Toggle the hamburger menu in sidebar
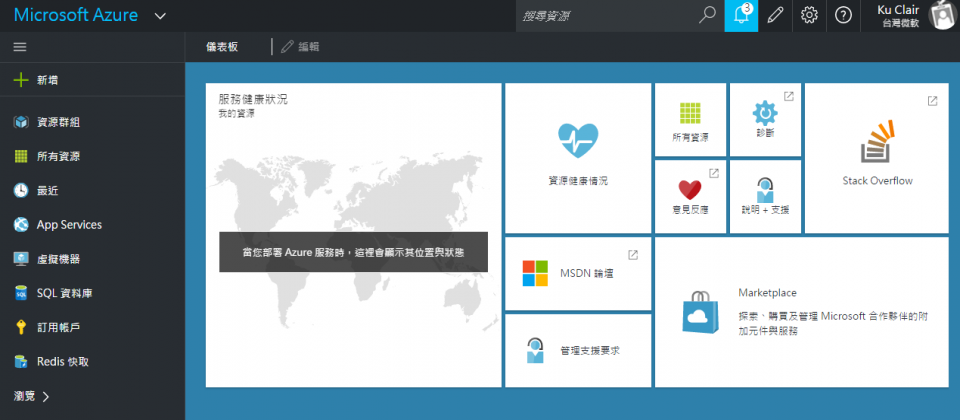 coord(20,47)
